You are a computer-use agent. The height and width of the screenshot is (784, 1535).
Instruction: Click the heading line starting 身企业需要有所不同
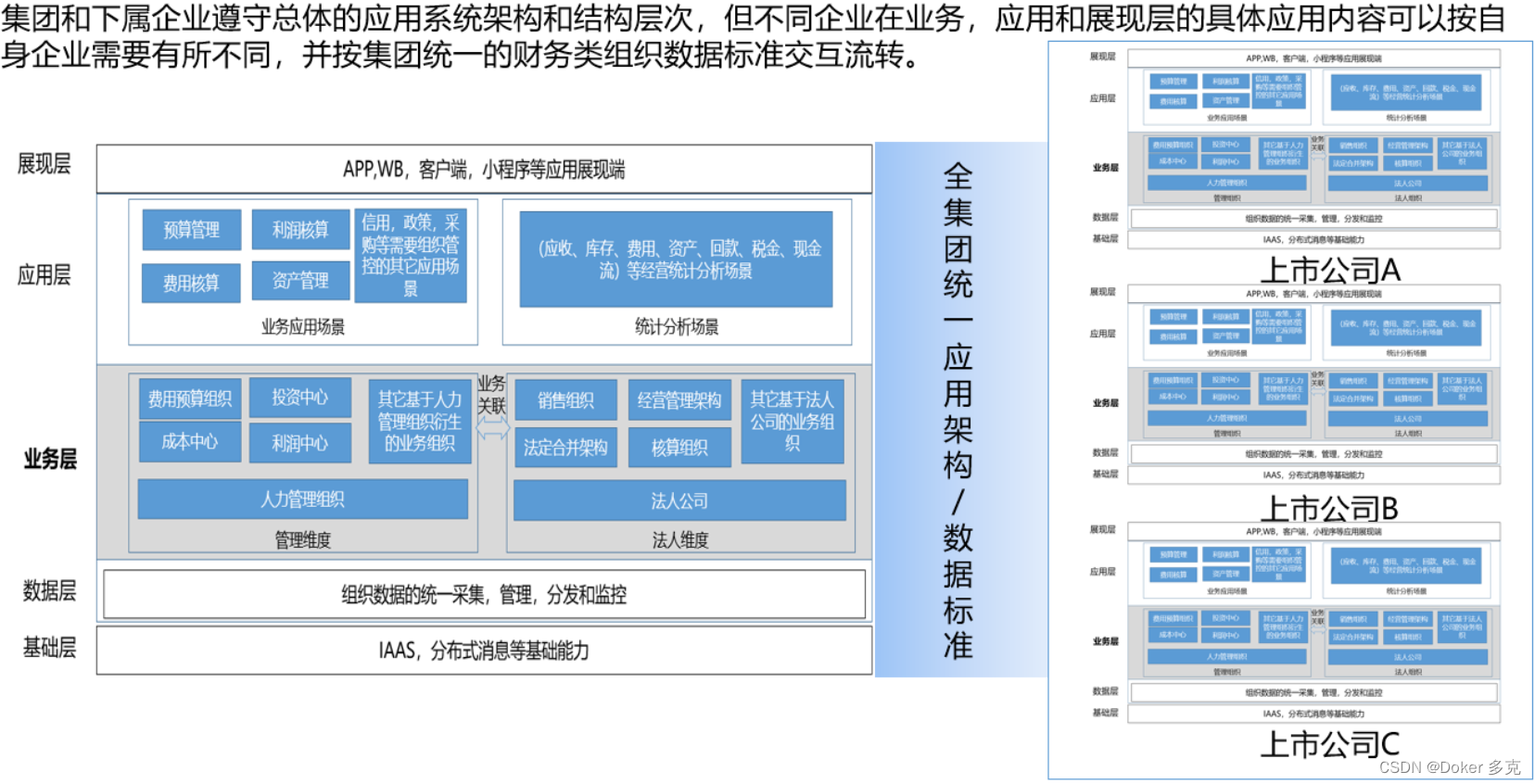click(x=460, y=55)
